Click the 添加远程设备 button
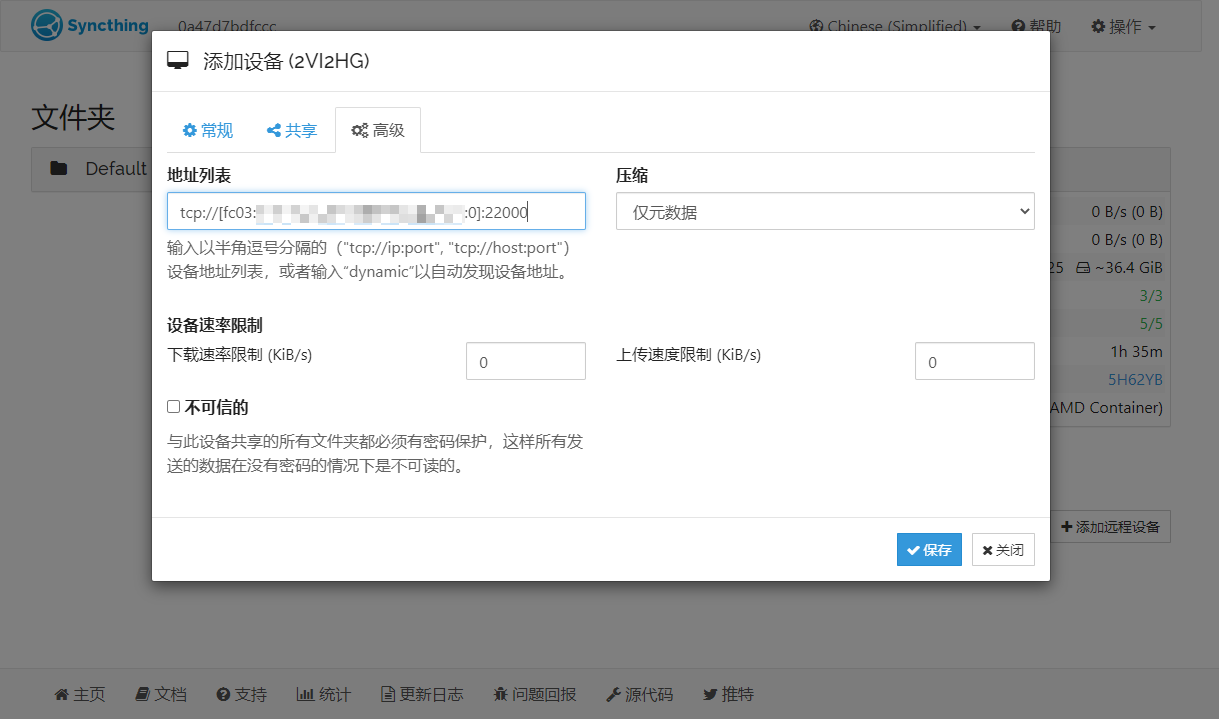1219x719 pixels. (1110, 526)
